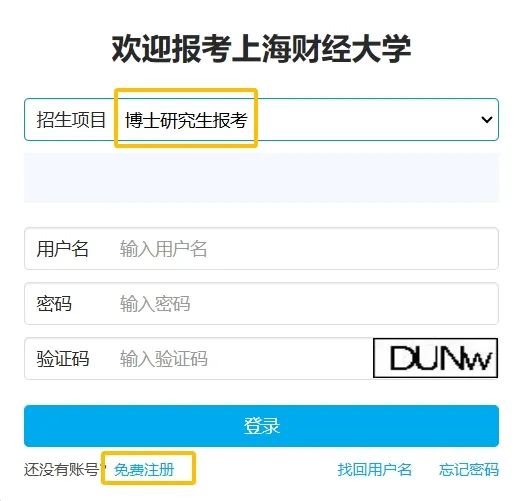Open the 免费注册 registration link
Image resolution: width=521 pixels, height=501 pixels.
(144, 470)
